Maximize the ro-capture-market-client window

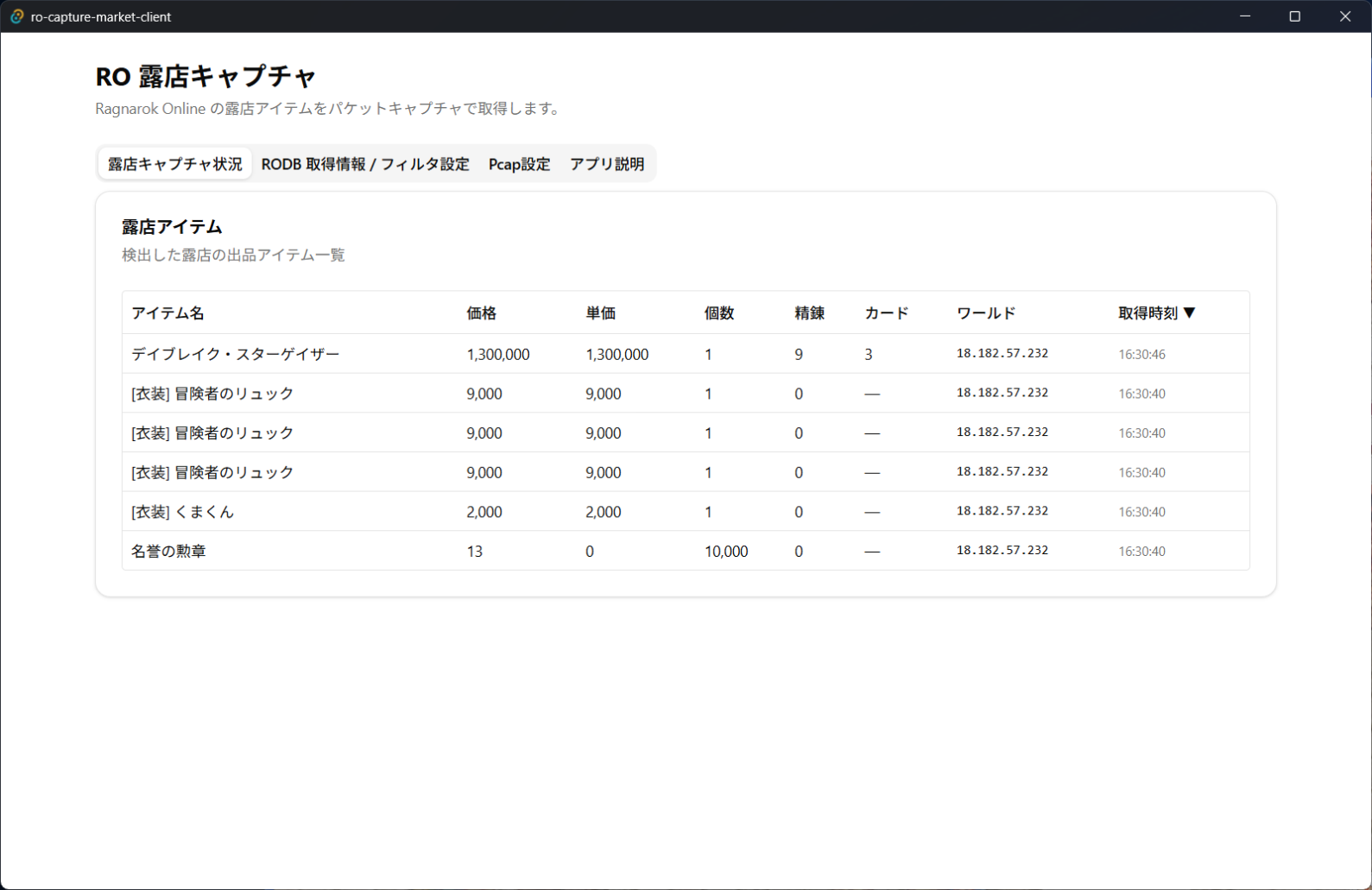tap(1295, 16)
